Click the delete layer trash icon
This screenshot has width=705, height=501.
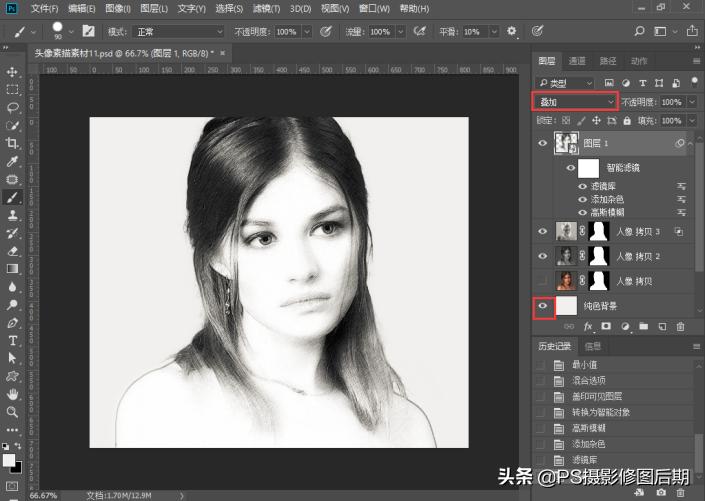681,326
